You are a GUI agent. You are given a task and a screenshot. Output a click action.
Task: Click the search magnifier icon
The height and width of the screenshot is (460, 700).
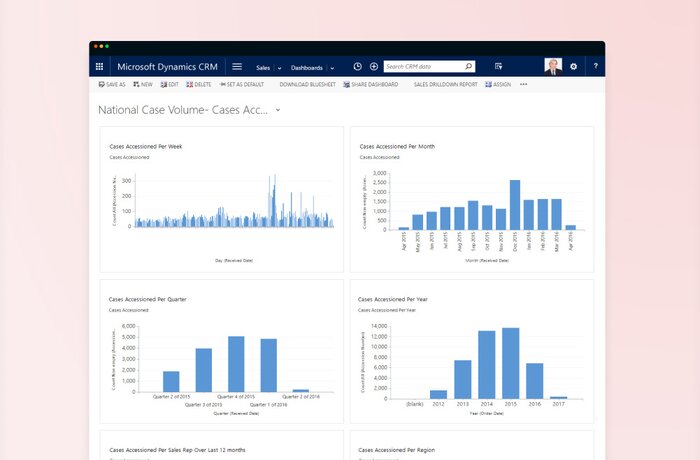pyautogui.click(x=469, y=67)
